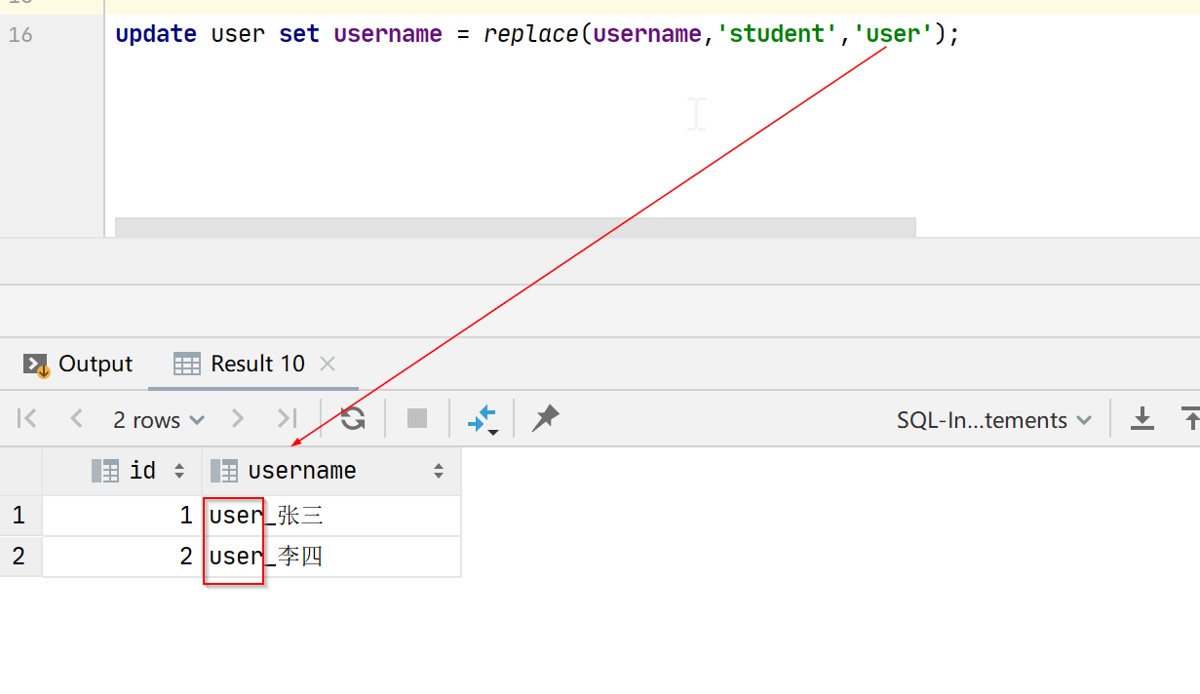Click the export data download icon
1200x694 pixels.
click(x=1142, y=419)
